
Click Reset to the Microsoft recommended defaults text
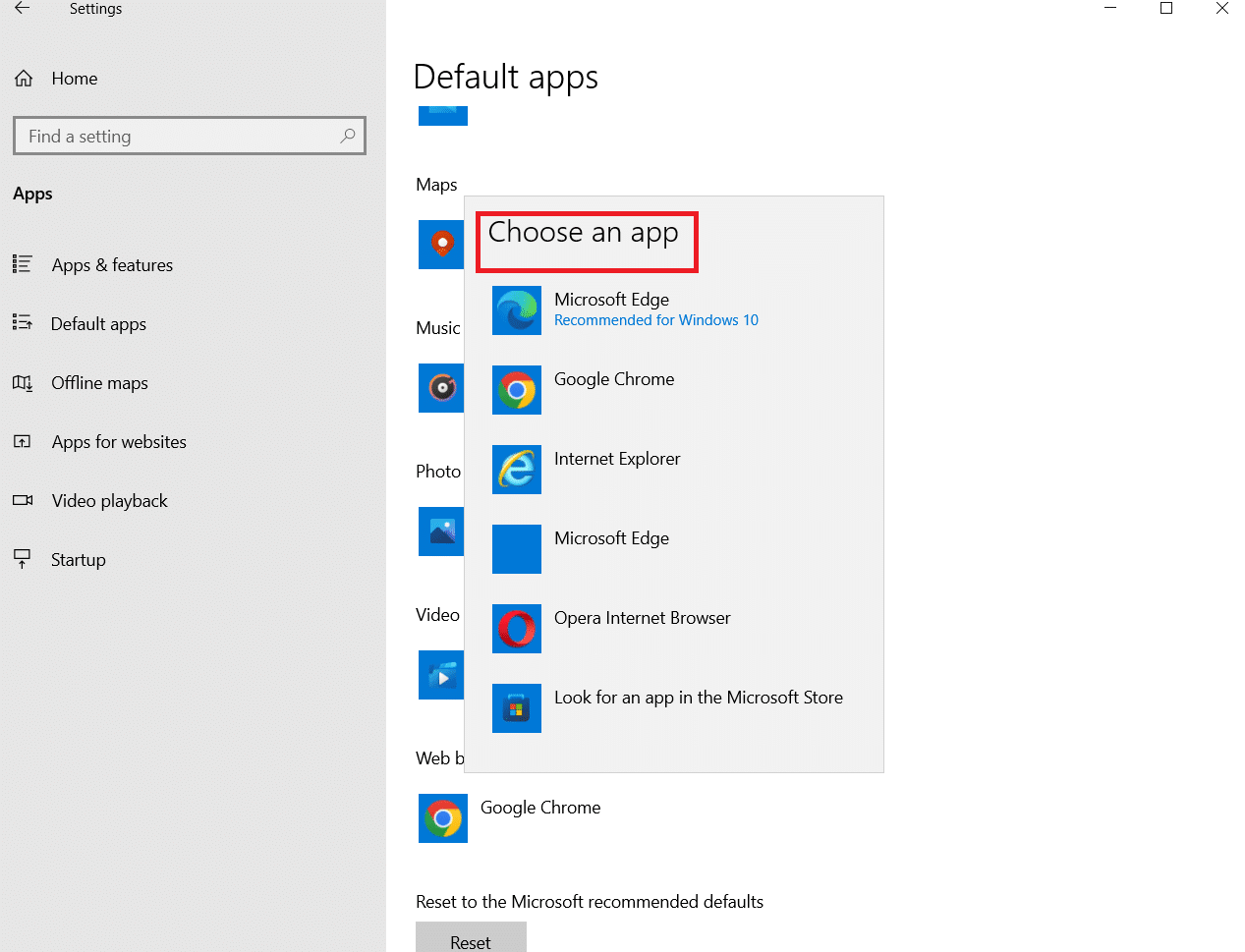click(590, 902)
